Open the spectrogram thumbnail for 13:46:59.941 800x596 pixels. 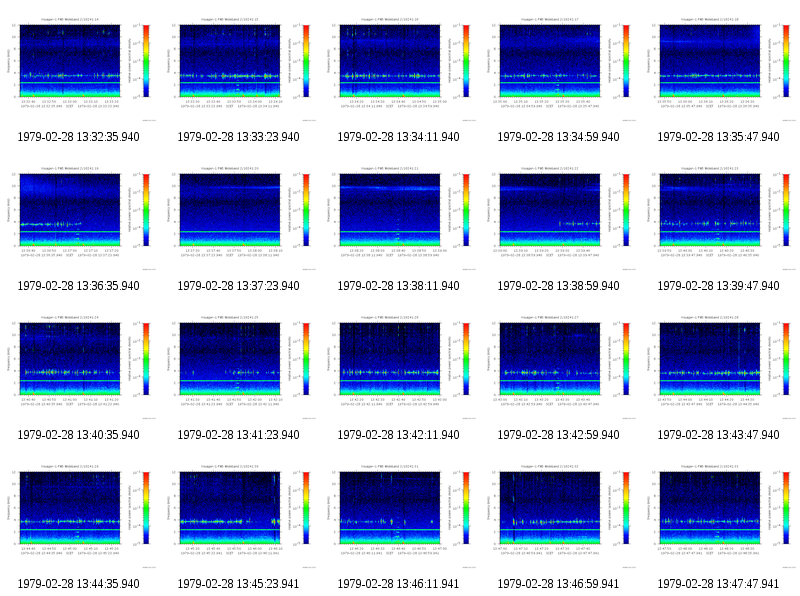point(558,516)
